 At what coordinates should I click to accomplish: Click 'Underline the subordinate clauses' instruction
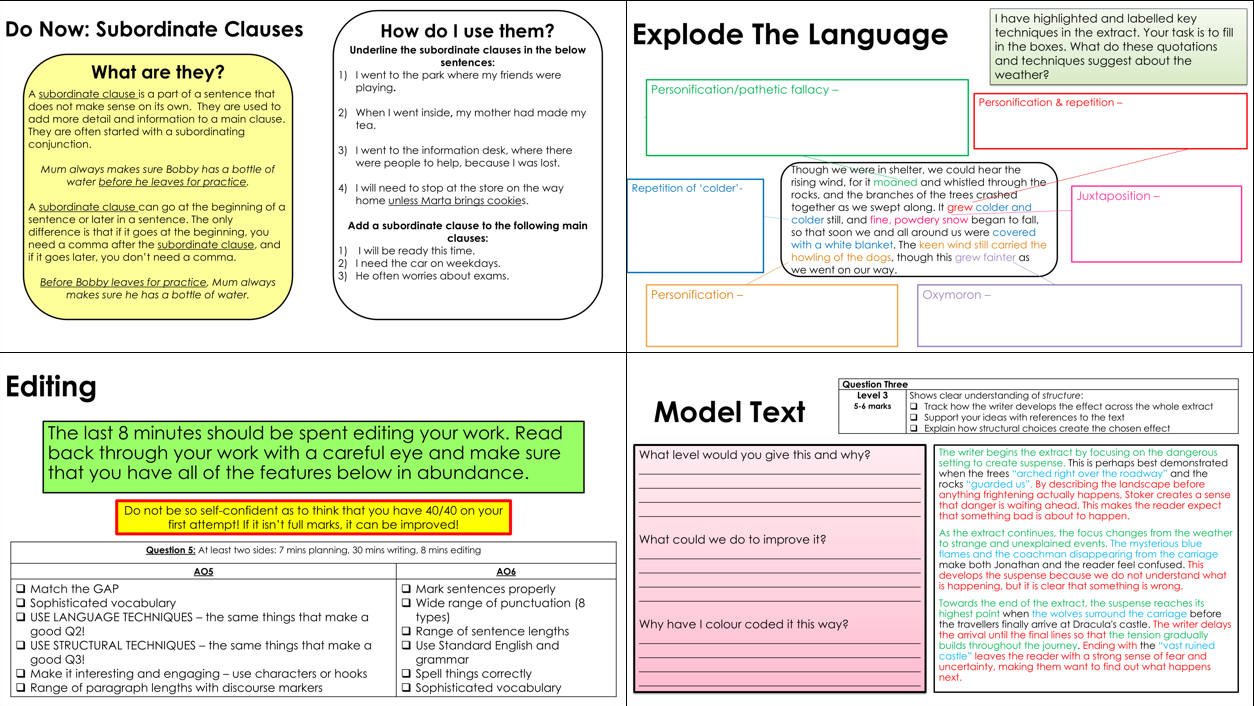468,56
